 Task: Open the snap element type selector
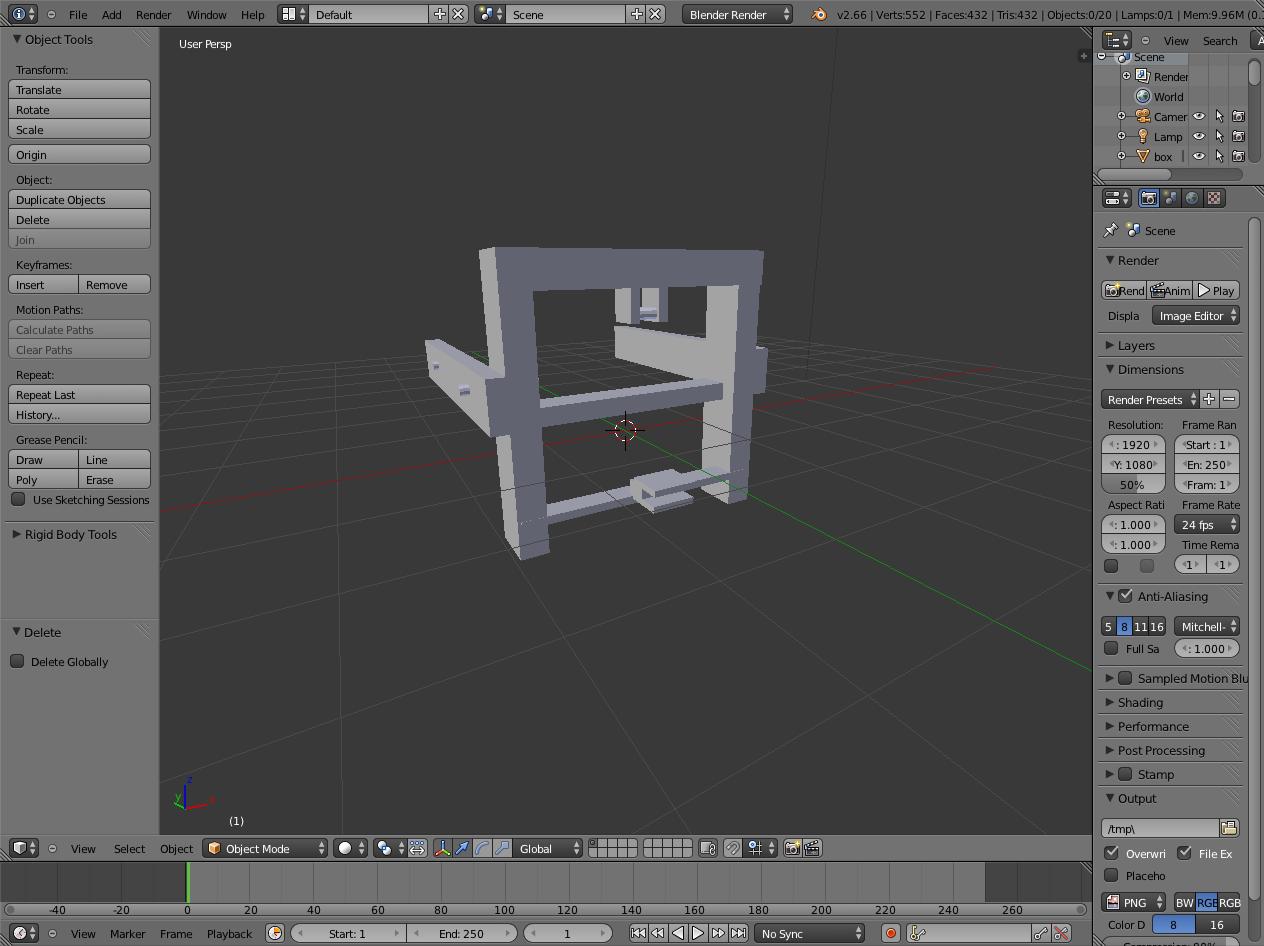pos(762,848)
